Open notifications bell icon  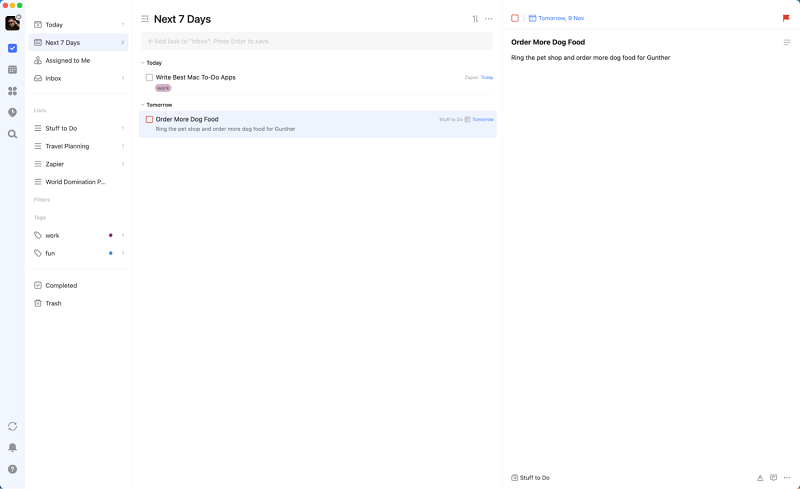pyautogui.click(x=12, y=448)
